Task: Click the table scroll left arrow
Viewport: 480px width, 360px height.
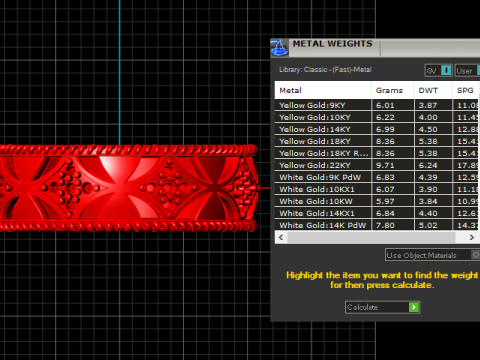Action: click(281, 237)
